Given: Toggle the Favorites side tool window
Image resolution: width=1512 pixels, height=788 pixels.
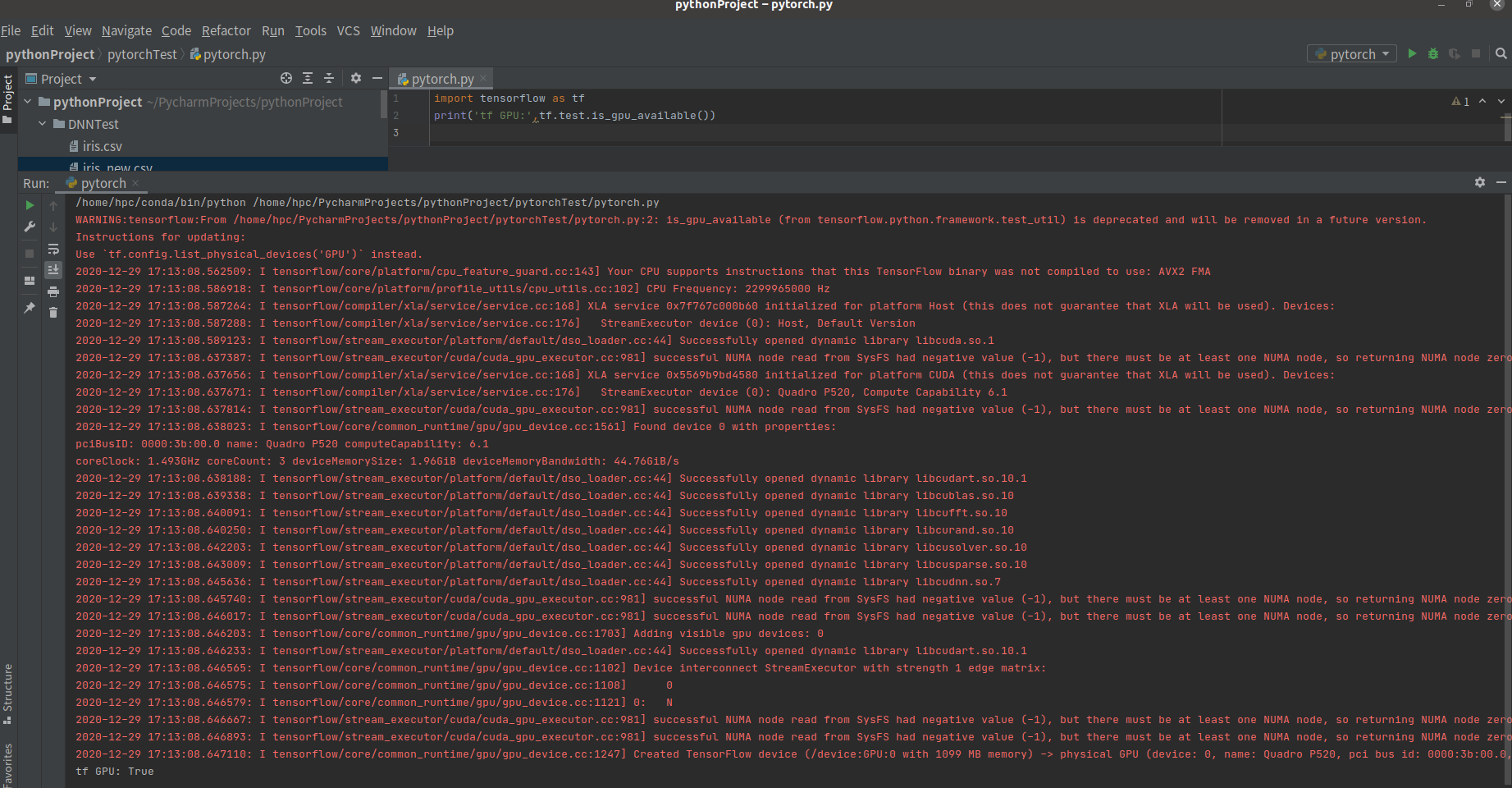Looking at the screenshot, I should point(7,764).
